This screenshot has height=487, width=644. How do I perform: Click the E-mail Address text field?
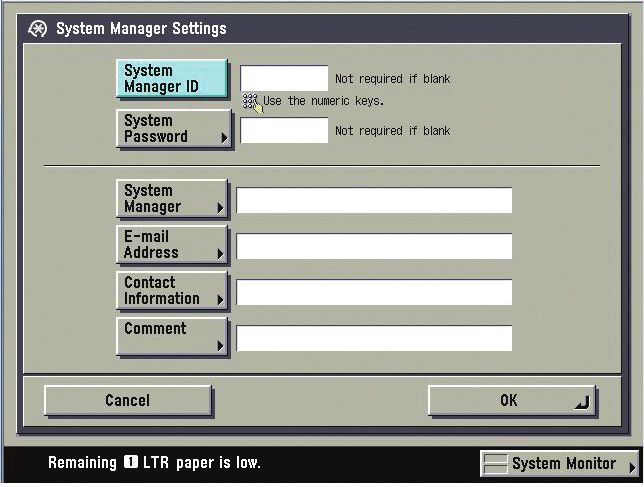pos(374,246)
